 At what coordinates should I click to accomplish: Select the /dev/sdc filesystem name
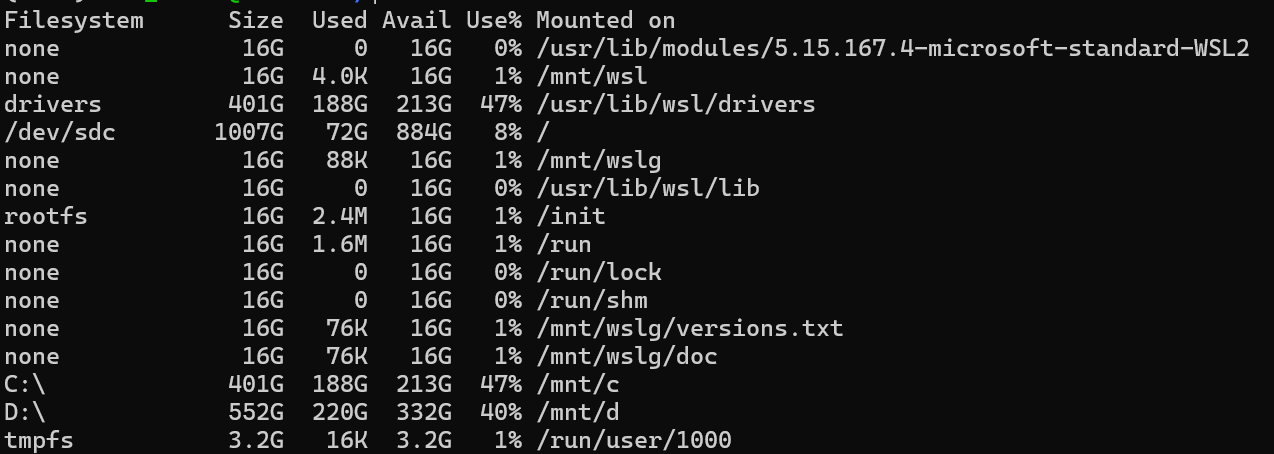tap(60, 132)
